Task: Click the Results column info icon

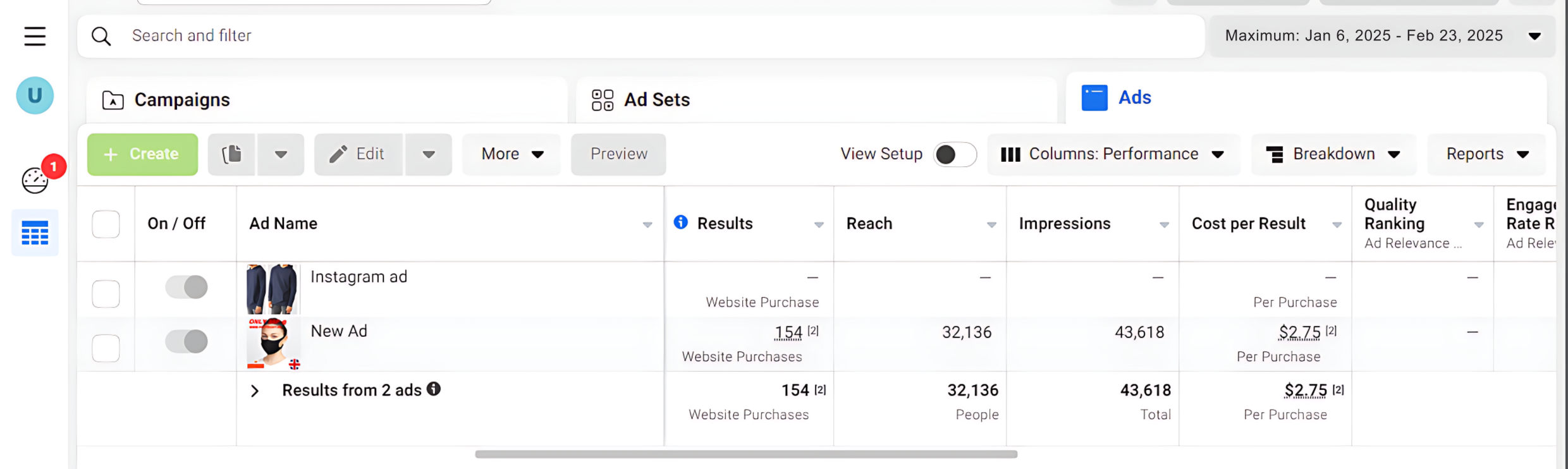Action: (680, 222)
